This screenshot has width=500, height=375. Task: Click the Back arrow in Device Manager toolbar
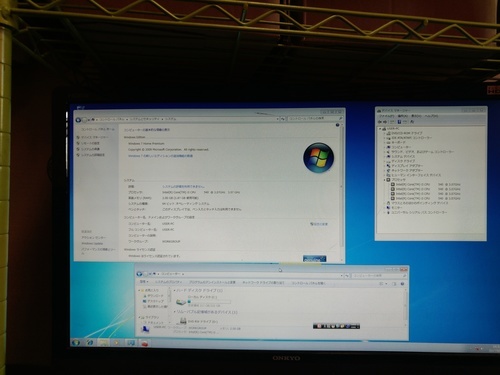coord(380,122)
